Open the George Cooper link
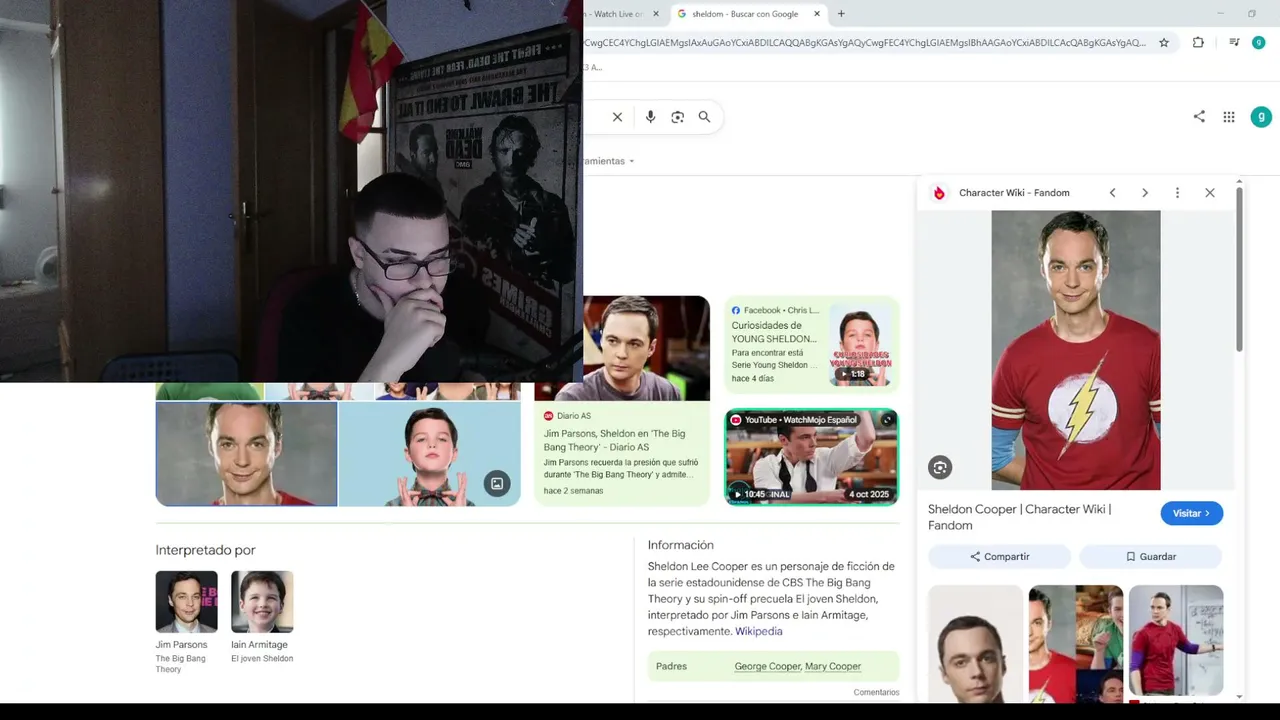The height and width of the screenshot is (720, 1280). pos(767,666)
